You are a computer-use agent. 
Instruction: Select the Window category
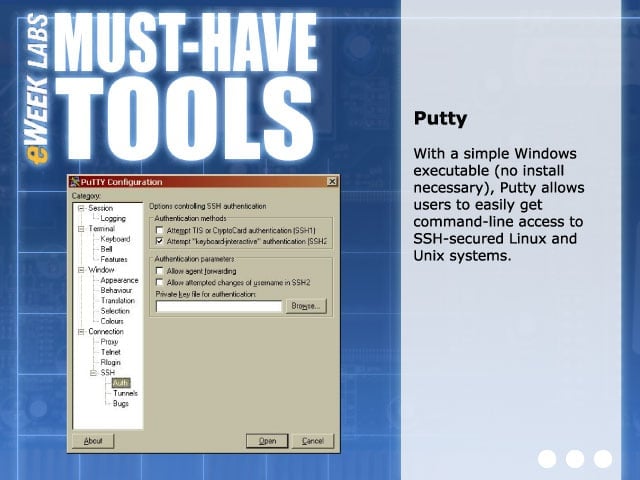tap(101, 270)
